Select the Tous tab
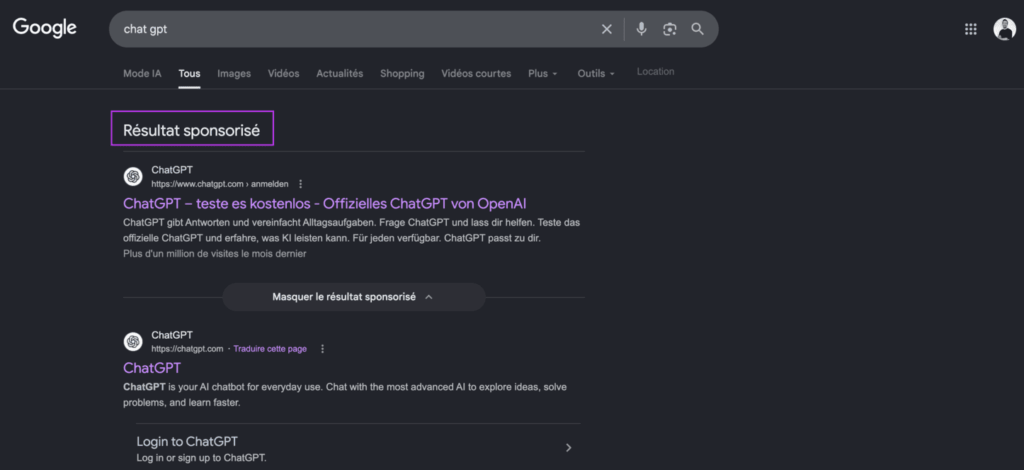The width and height of the screenshot is (1024, 470). 189,74
